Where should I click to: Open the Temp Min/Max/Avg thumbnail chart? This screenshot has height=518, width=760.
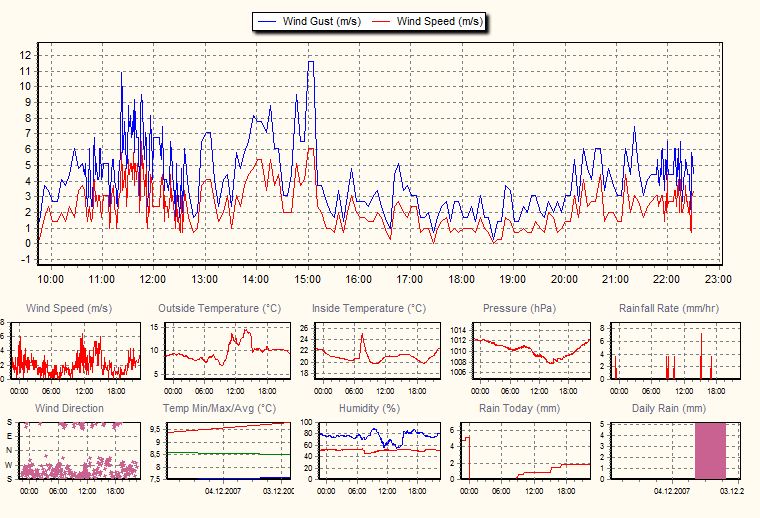228,451
